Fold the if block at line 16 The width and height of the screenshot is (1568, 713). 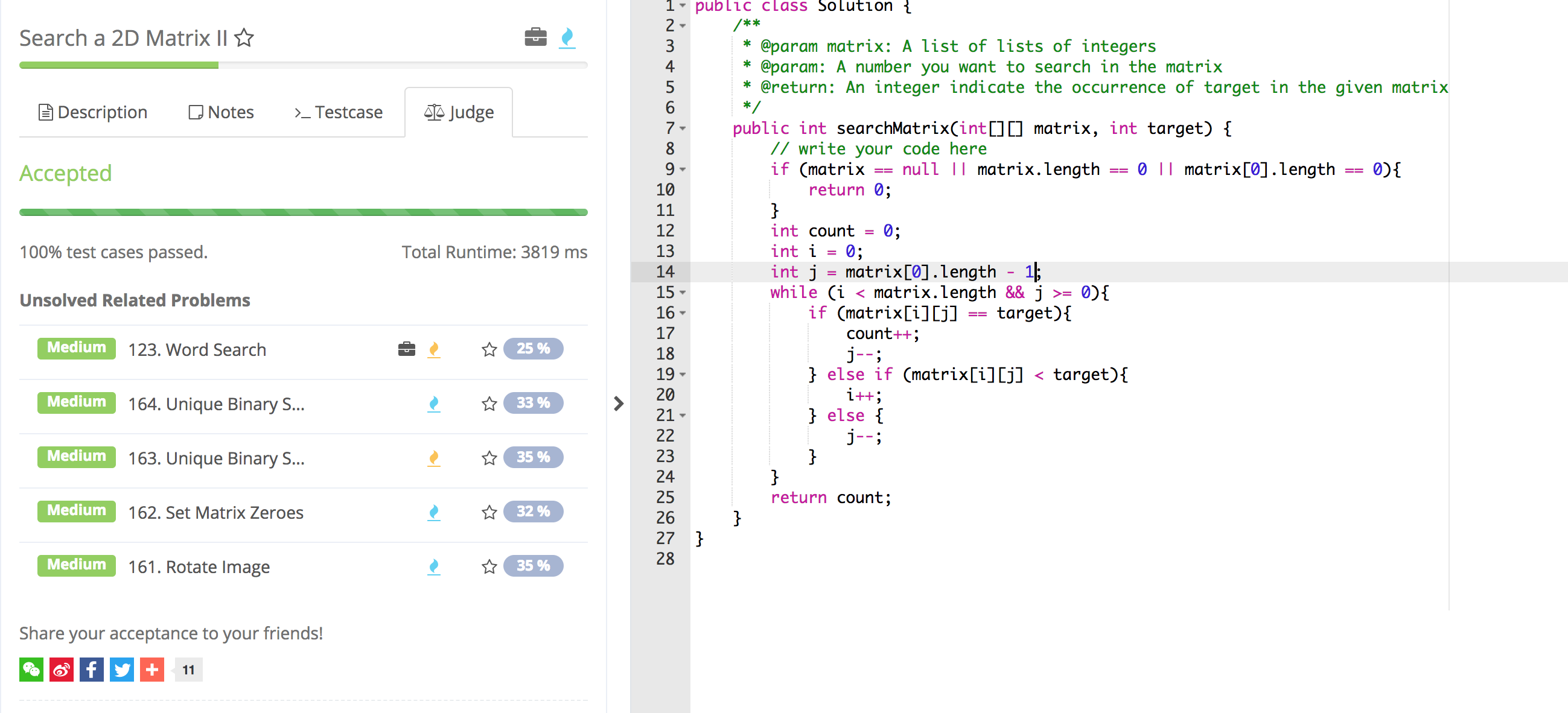(x=683, y=312)
